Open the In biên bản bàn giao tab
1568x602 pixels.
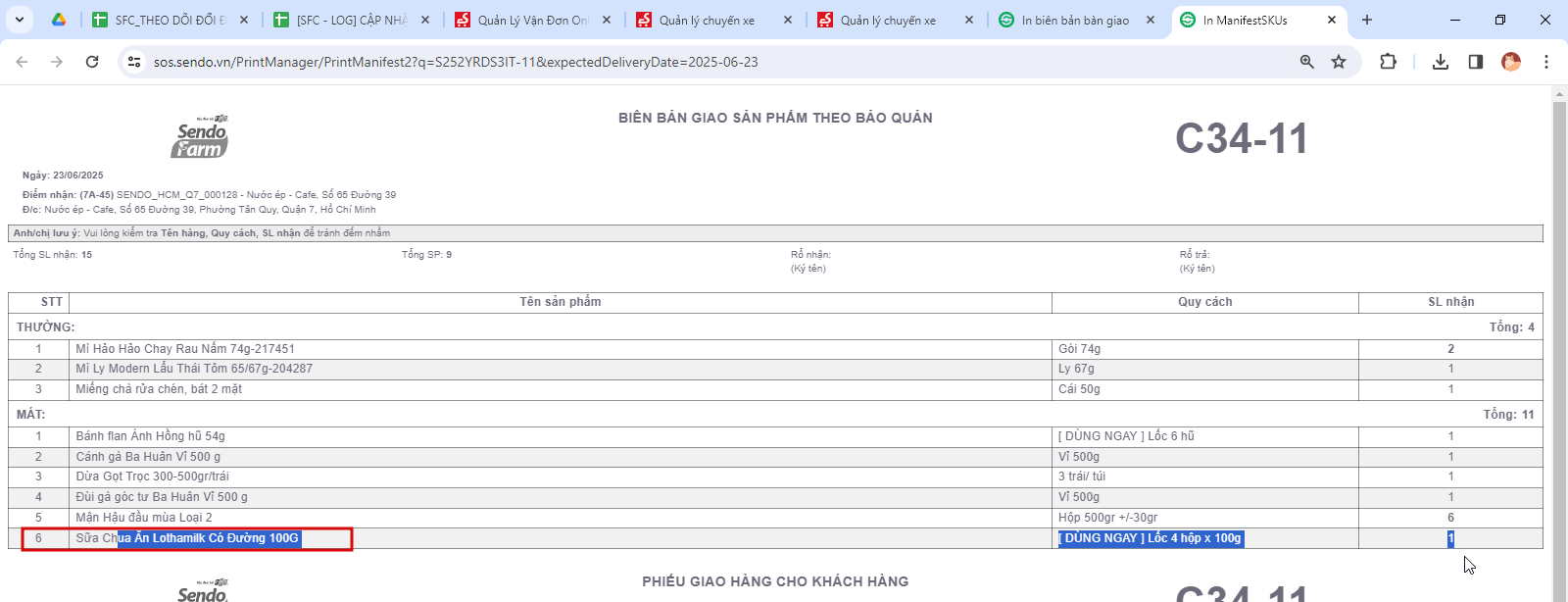click(1075, 20)
